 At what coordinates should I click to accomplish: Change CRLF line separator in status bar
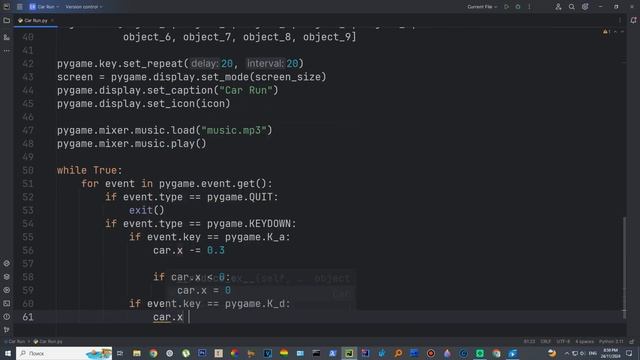click(546, 341)
